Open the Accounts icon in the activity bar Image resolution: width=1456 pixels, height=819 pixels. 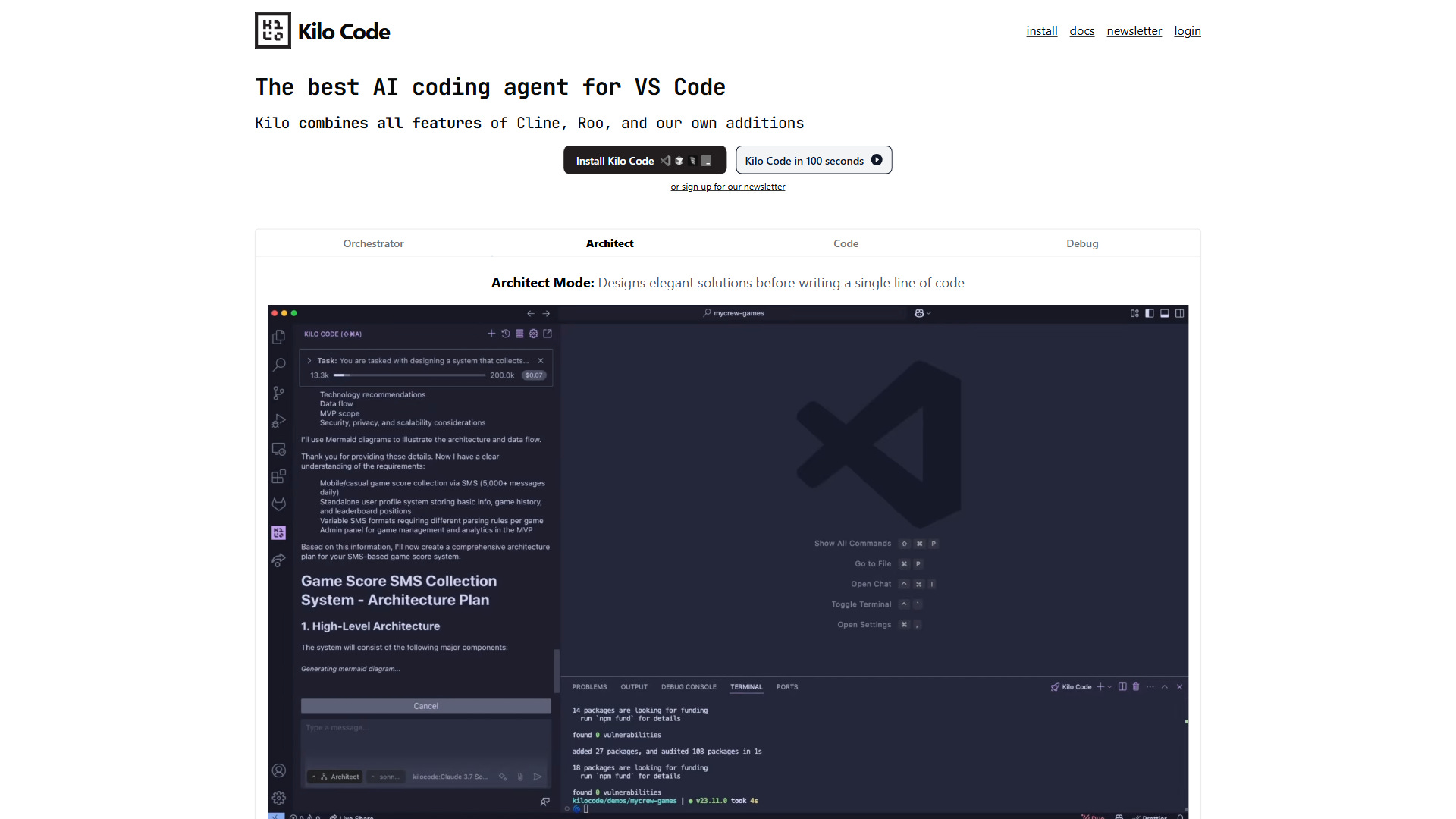[279, 770]
